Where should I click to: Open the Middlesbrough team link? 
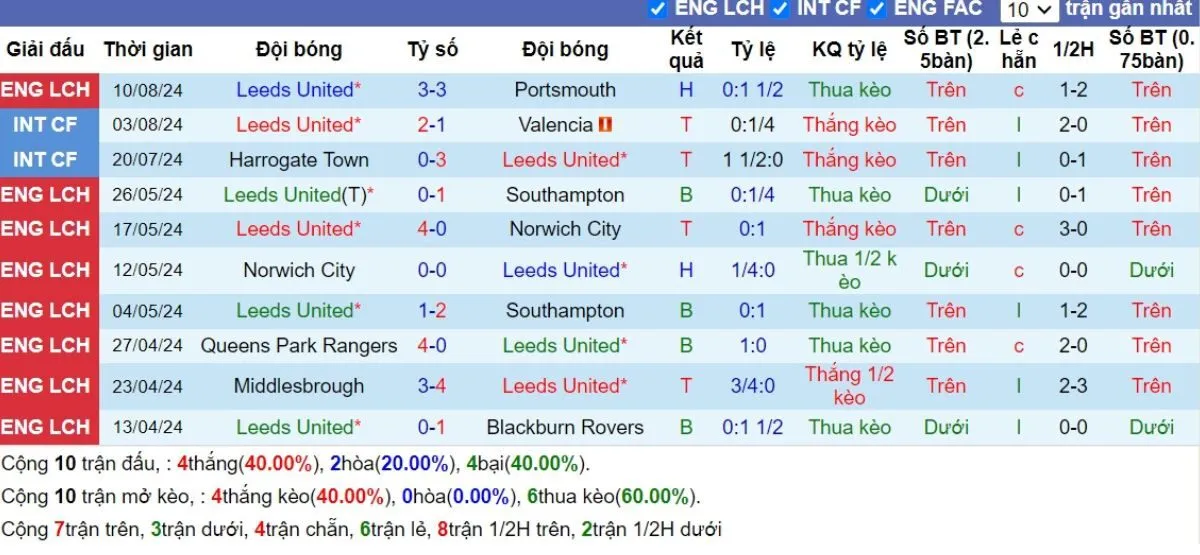coord(299,386)
